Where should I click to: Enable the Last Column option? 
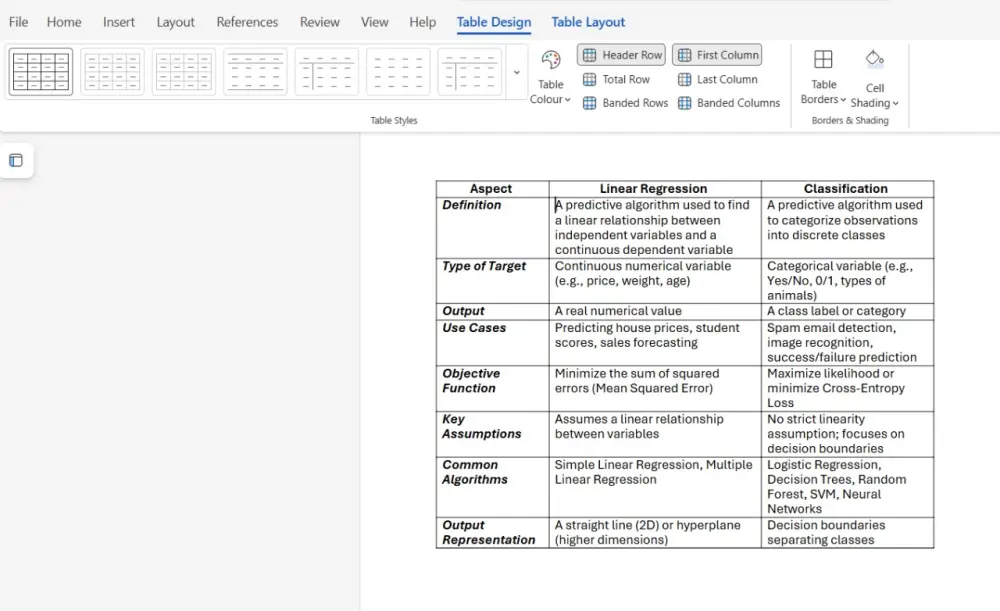click(x=717, y=79)
